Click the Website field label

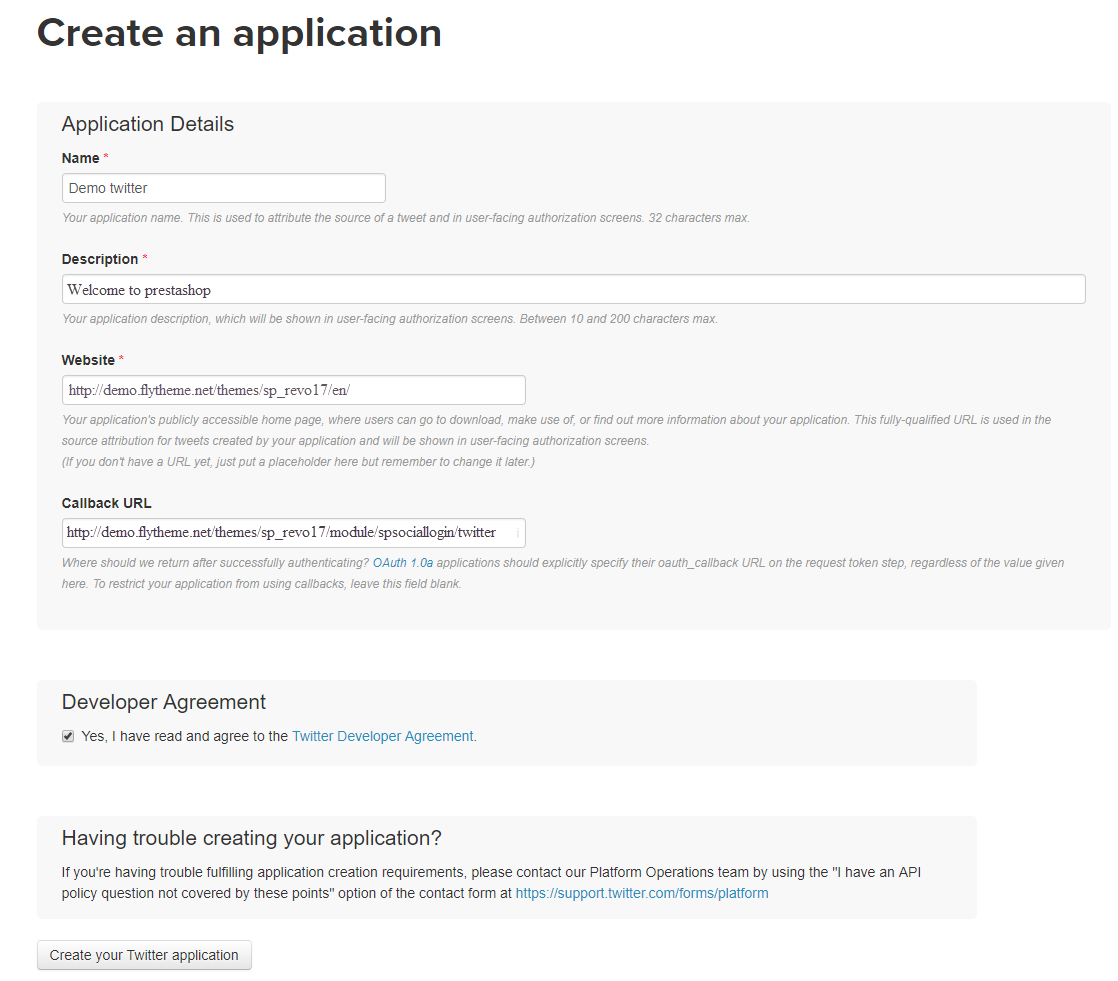coord(88,360)
